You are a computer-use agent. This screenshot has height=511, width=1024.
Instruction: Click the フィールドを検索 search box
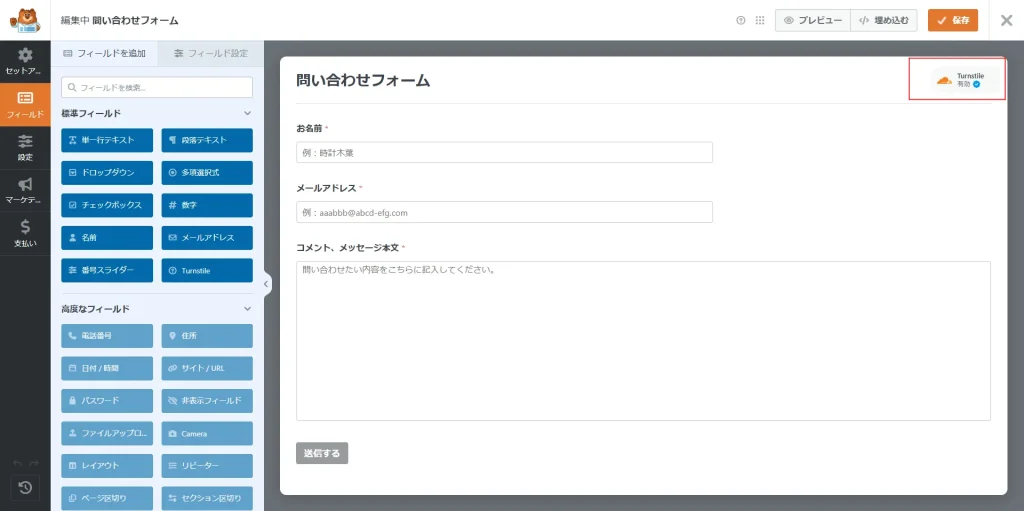point(157,88)
